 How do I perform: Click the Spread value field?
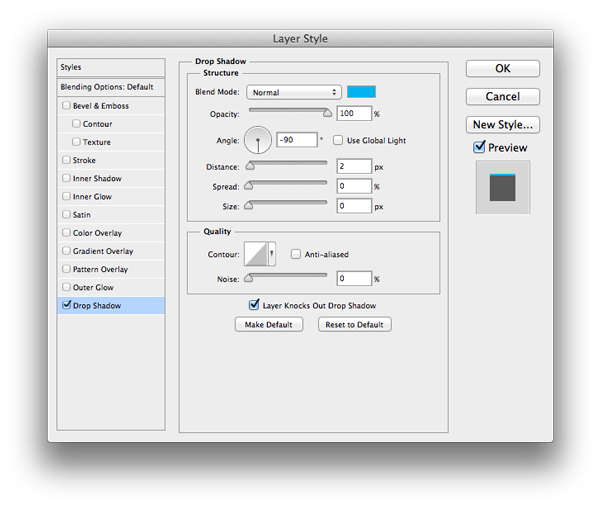point(354,186)
